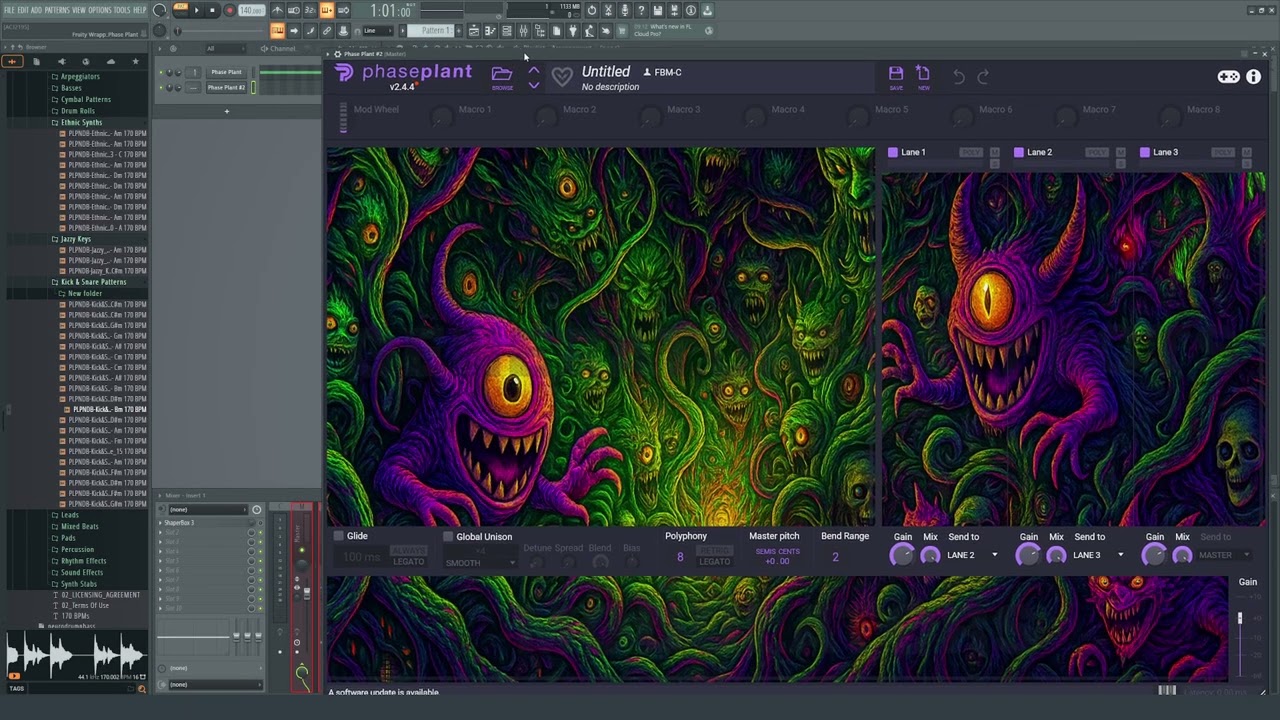The width and height of the screenshot is (1280, 720).
Task: Click the keyboard-style icon in status bar
Action: (x=1167, y=690)
